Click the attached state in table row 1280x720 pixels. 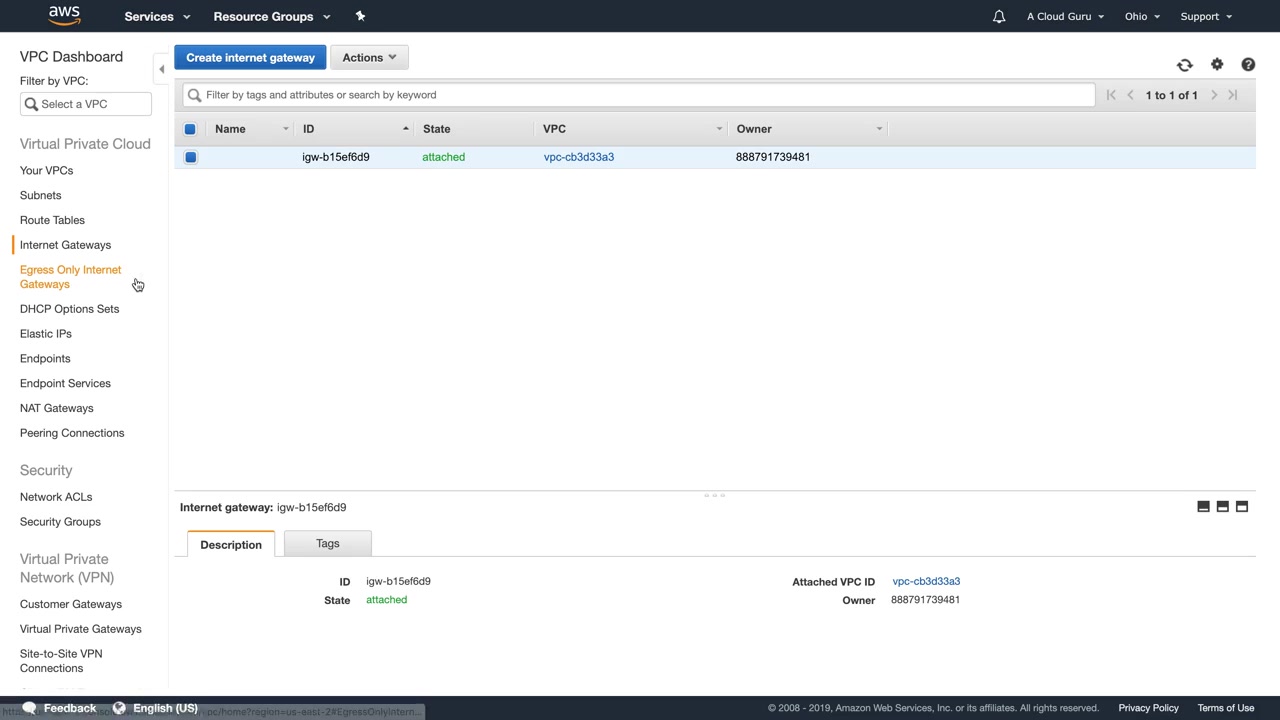pos(443,157)
